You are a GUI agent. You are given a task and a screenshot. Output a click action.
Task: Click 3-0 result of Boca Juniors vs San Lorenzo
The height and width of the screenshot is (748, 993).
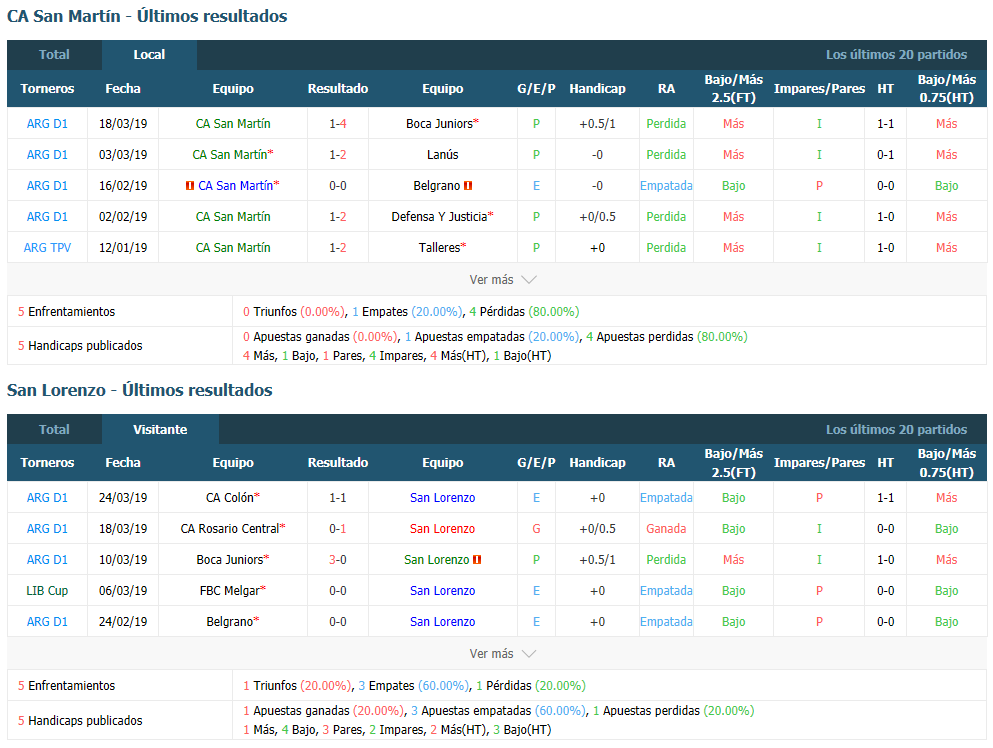pos(338,560)
